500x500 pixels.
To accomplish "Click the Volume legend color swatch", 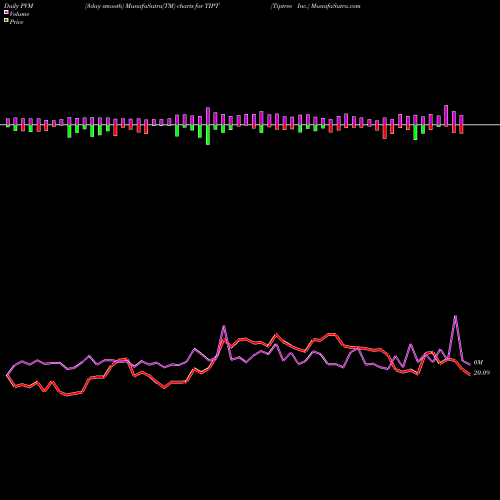I will (x=6, y=12).
